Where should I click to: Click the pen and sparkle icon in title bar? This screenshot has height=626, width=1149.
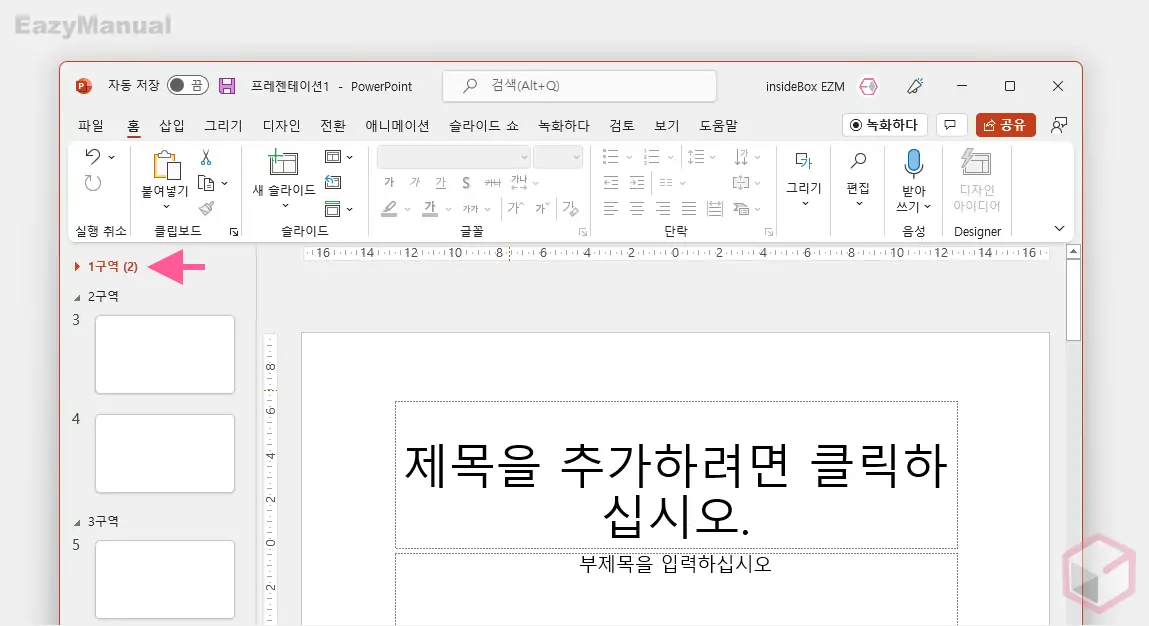[x=915, y=86]
